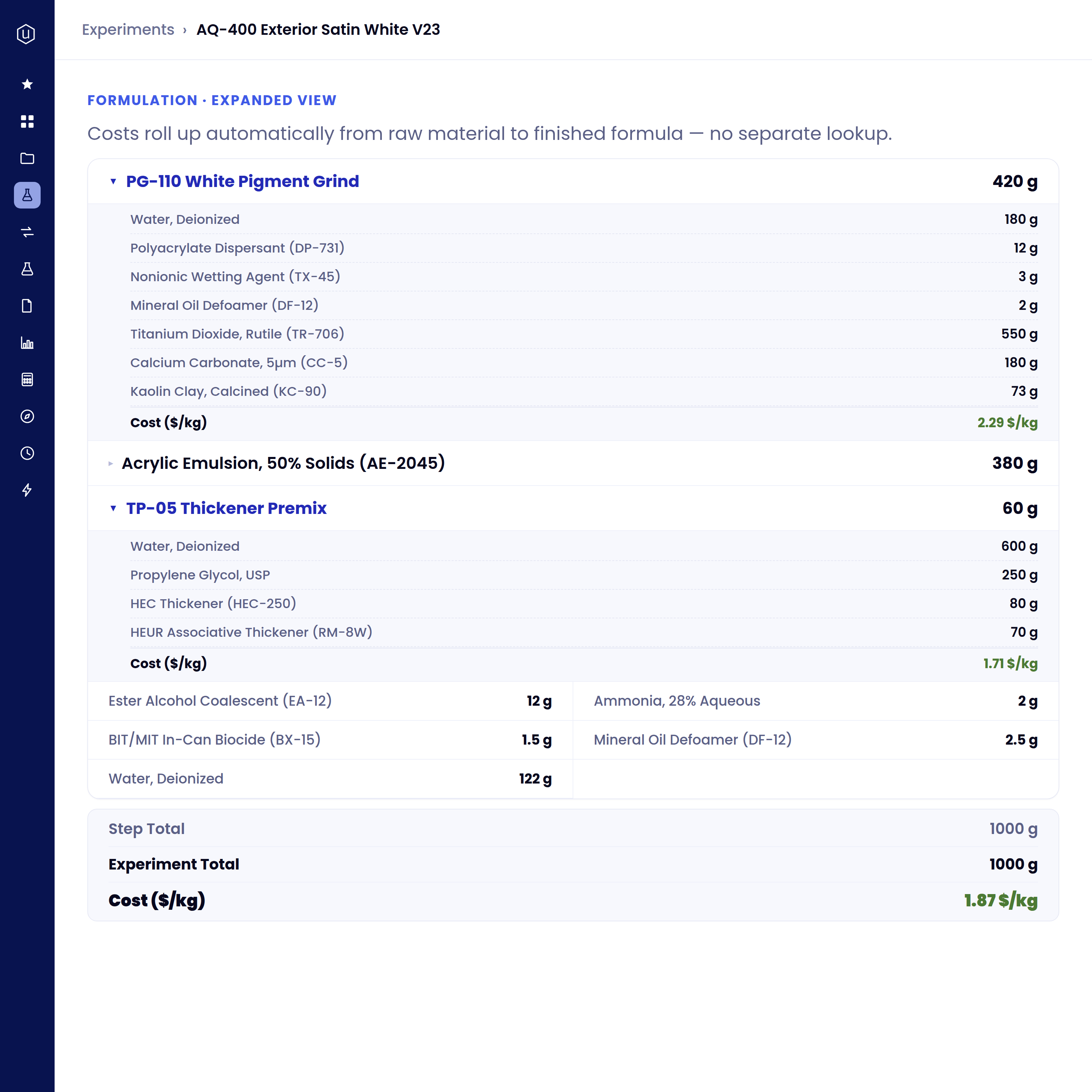Select Titanium Dioxide, Rutile (TR-706) row
The width and height of the screenshot is (1092, 1092).
(584, 334)
